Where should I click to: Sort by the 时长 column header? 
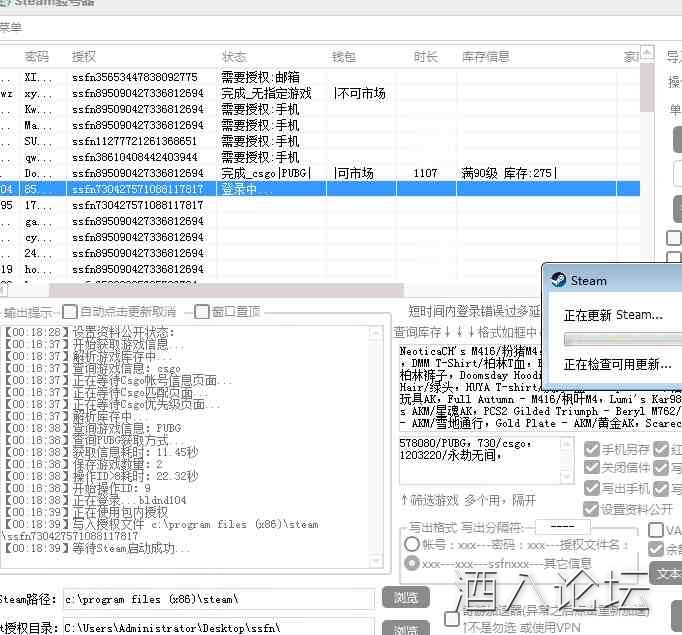click(425, 57)
